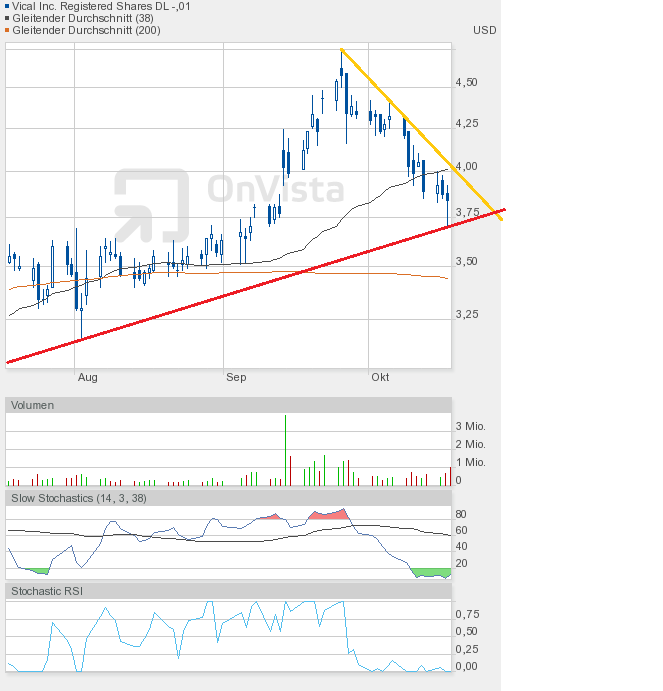Click the black 38-day average legend square

tap(7, 18)
